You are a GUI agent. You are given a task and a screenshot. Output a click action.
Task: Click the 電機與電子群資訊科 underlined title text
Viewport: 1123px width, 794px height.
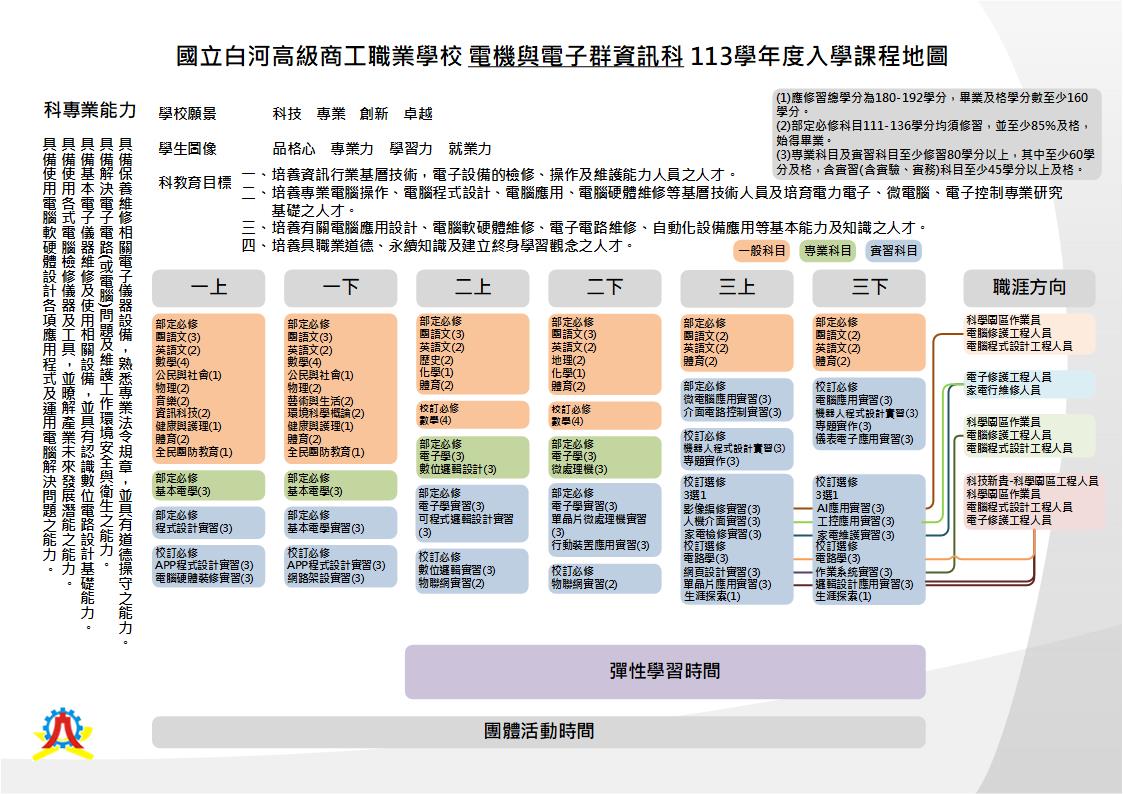[x=577, y=56]
